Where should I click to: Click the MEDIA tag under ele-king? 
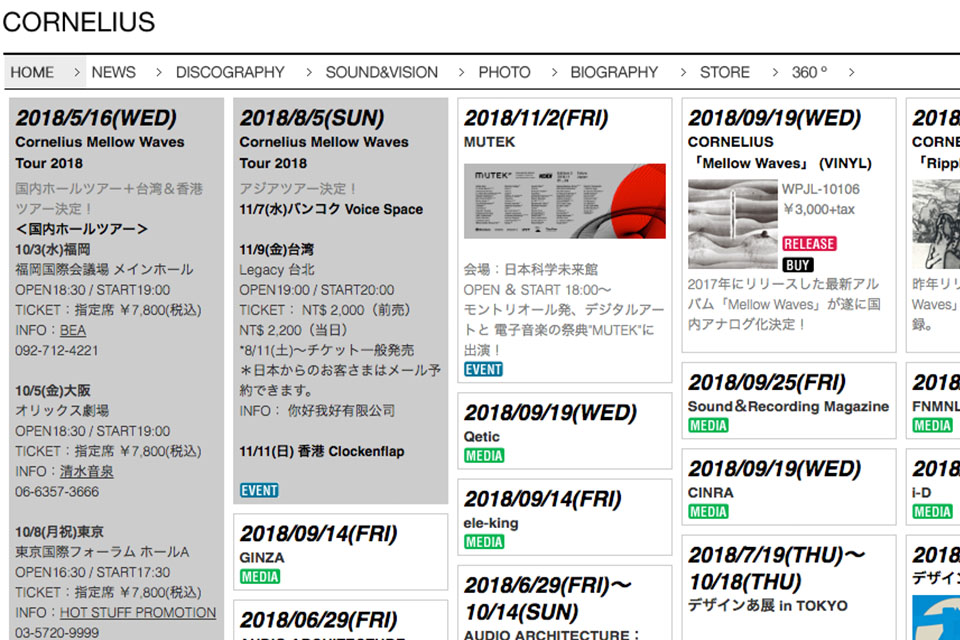tap(484, 542)
